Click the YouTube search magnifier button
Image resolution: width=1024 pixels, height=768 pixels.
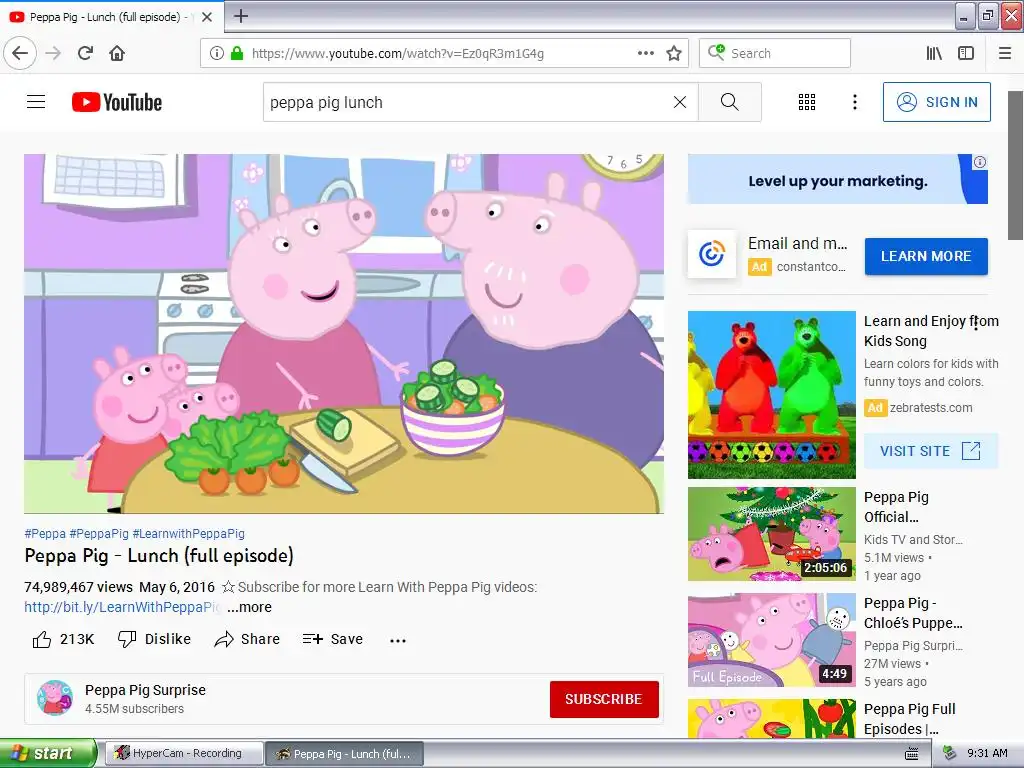pos(729,102)
